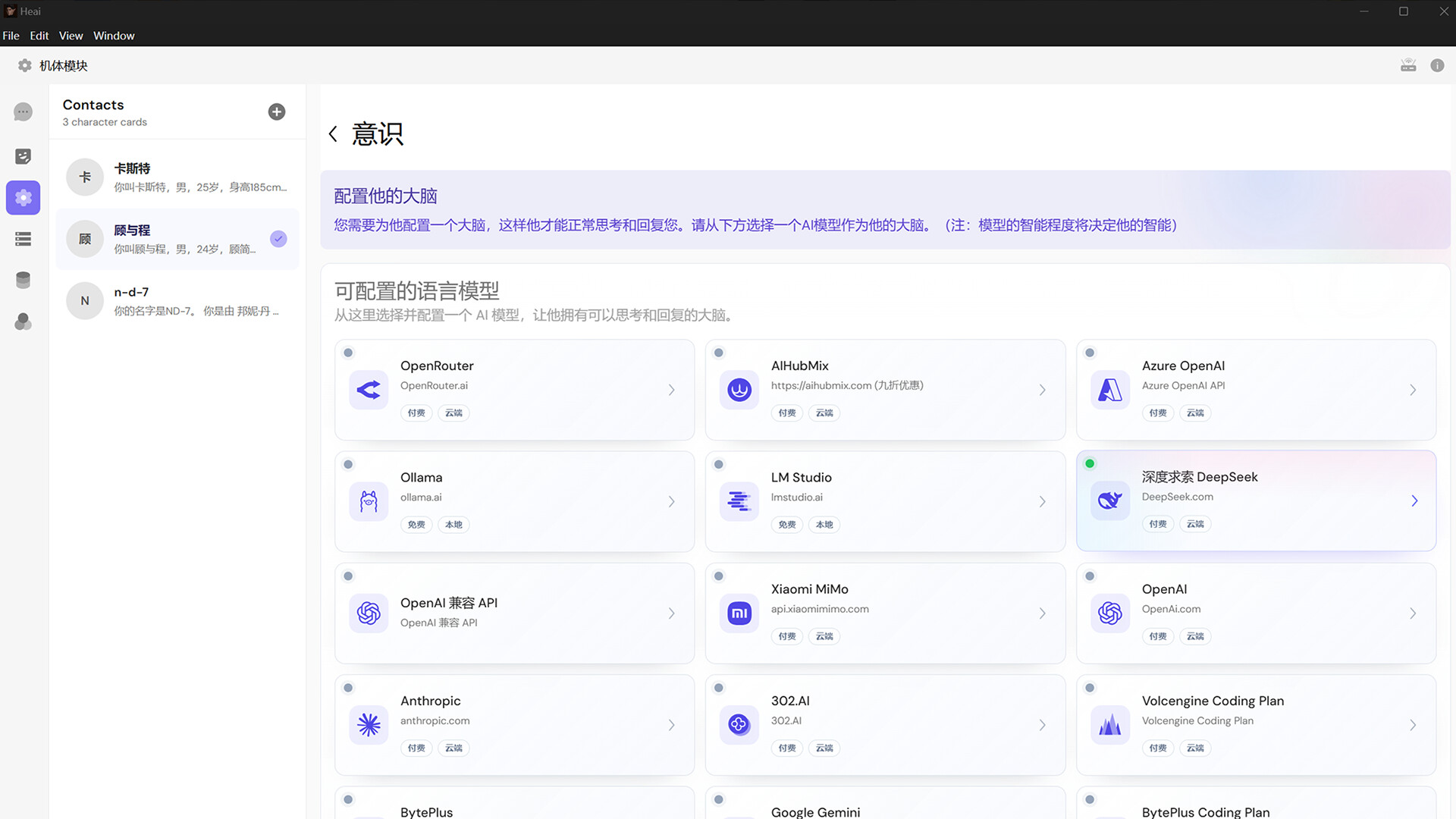Expand the LM Studio card chevron

[1043, 501]
